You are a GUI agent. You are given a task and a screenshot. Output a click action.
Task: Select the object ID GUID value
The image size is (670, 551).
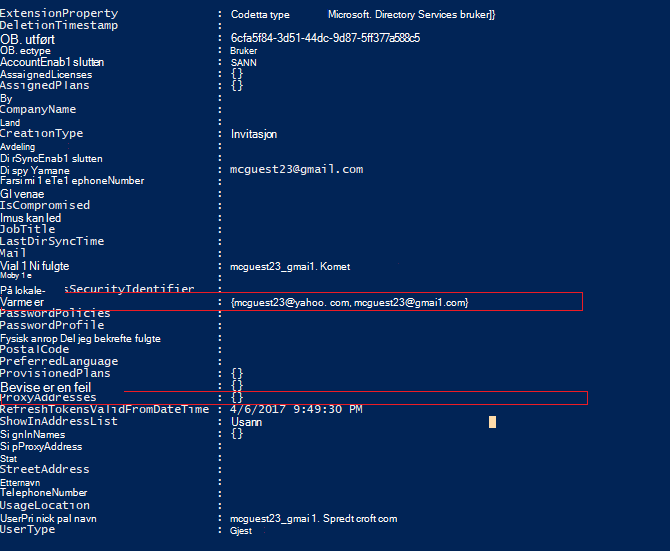tap(325, 38)
